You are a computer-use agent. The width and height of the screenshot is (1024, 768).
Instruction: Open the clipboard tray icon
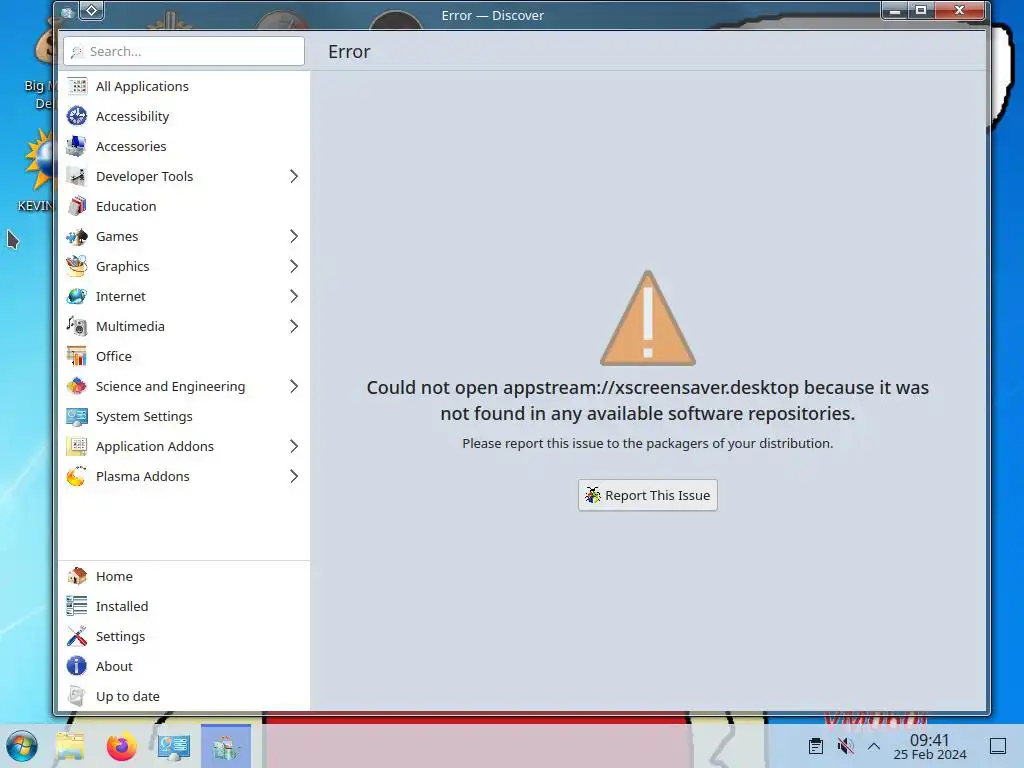[x=816, y=746]
